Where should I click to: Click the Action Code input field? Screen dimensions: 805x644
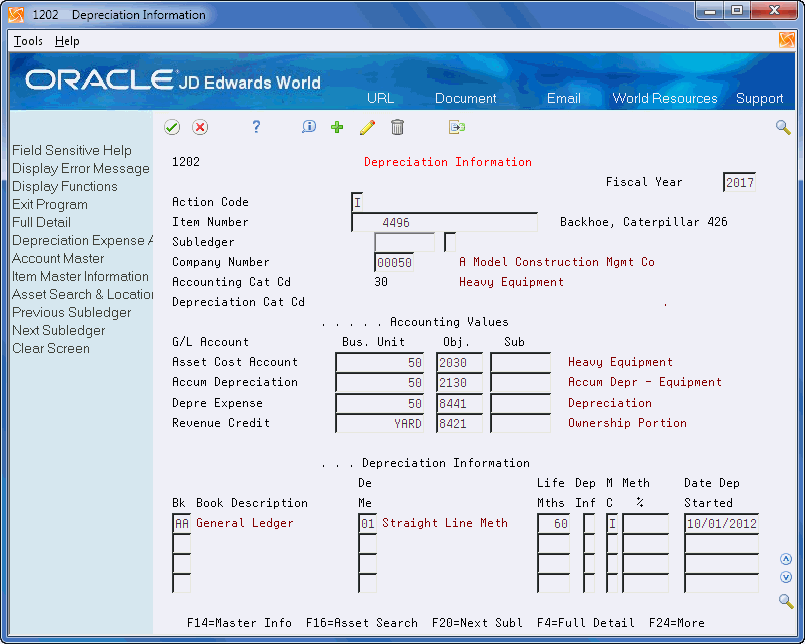357,202
